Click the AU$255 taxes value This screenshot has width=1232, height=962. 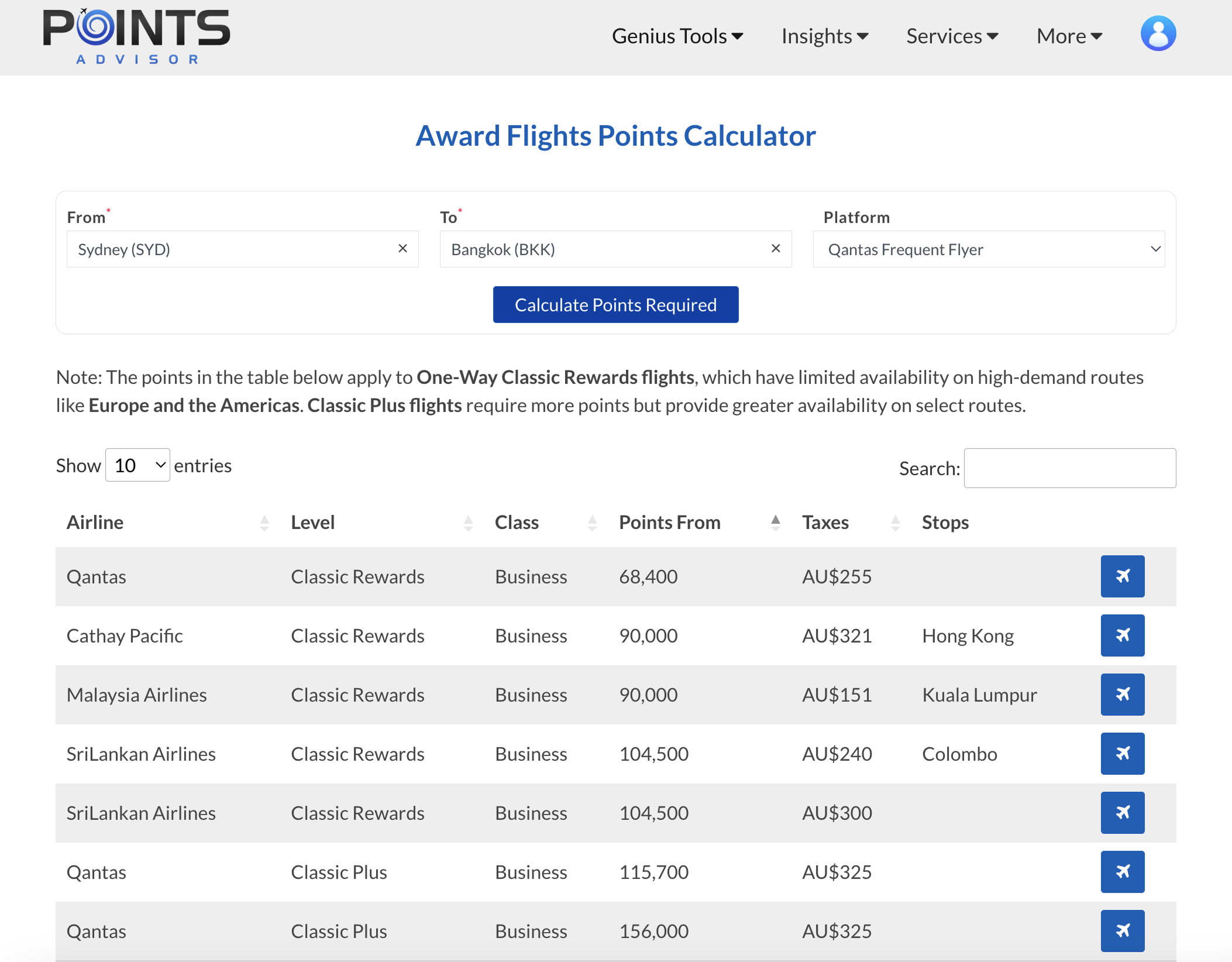(x=837, y=576)
